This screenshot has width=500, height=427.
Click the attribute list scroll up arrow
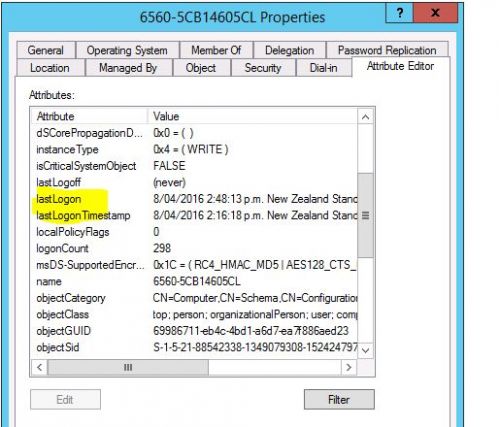pyautogui.click(x=365, y=117)
